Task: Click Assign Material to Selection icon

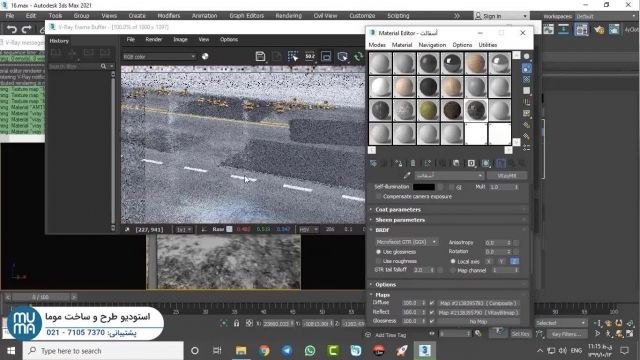Action: point(398,163)
